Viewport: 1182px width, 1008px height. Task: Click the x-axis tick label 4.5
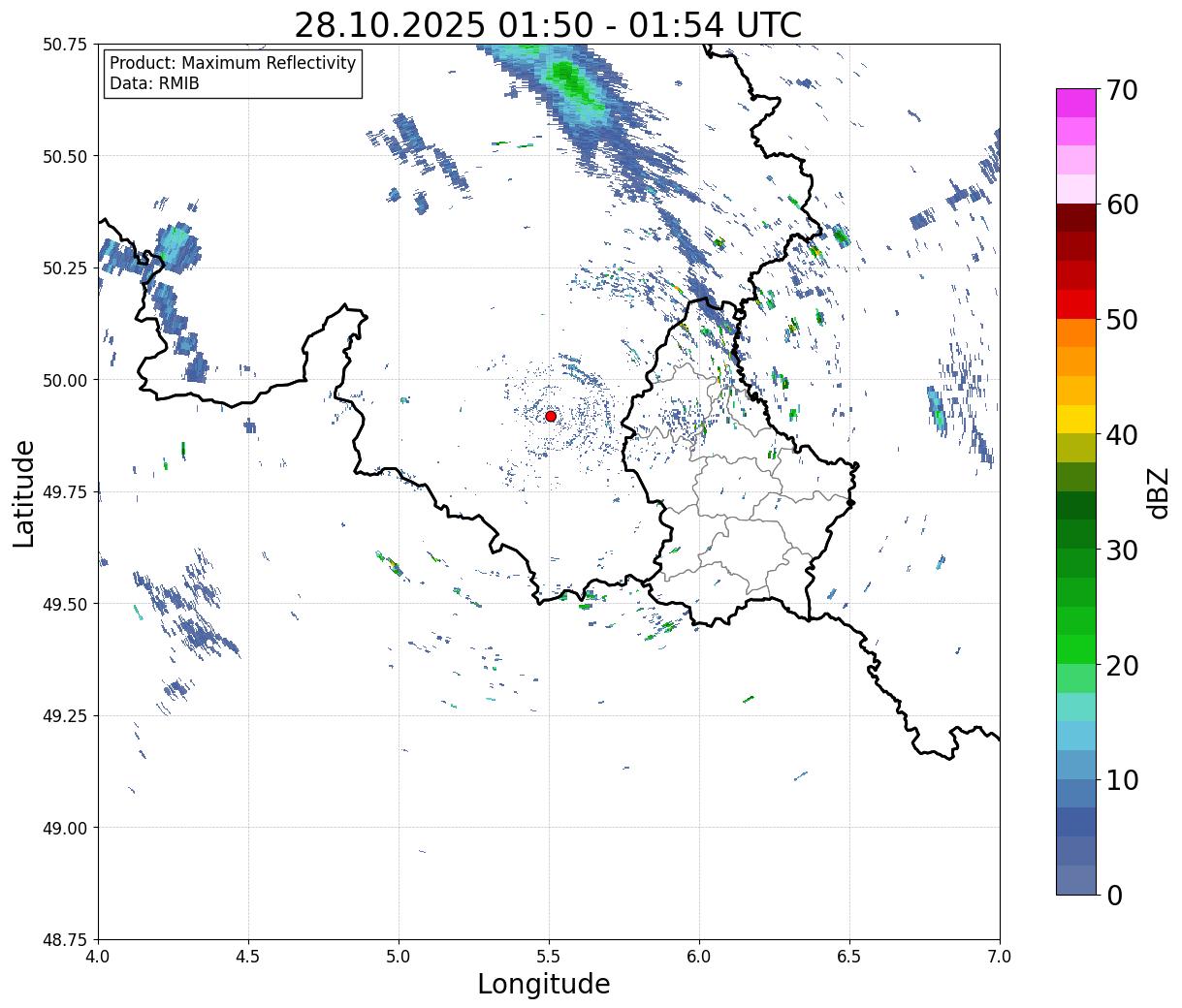coord(248,956)
